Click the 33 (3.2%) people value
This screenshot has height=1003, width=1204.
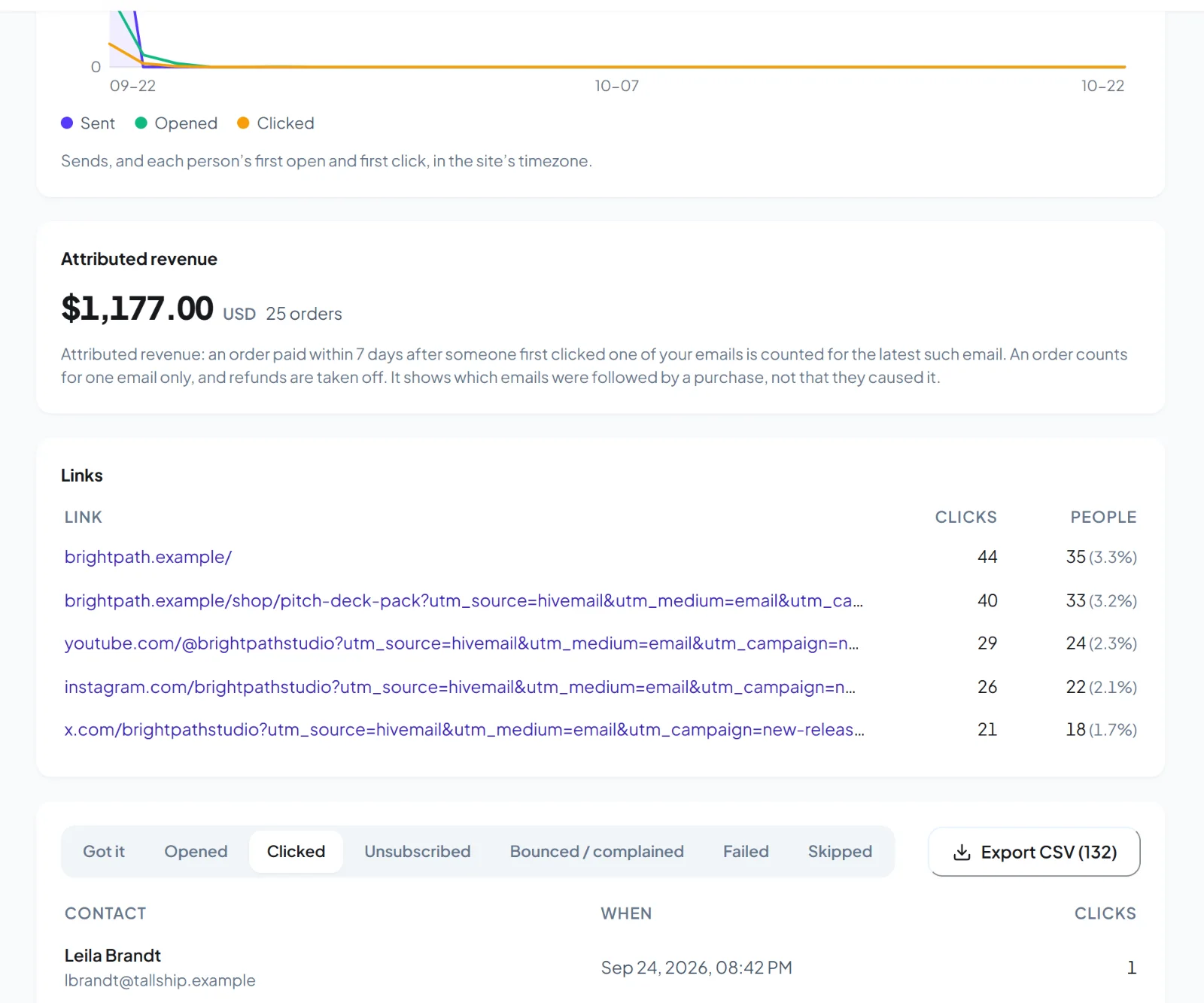tap(1102, 600)
